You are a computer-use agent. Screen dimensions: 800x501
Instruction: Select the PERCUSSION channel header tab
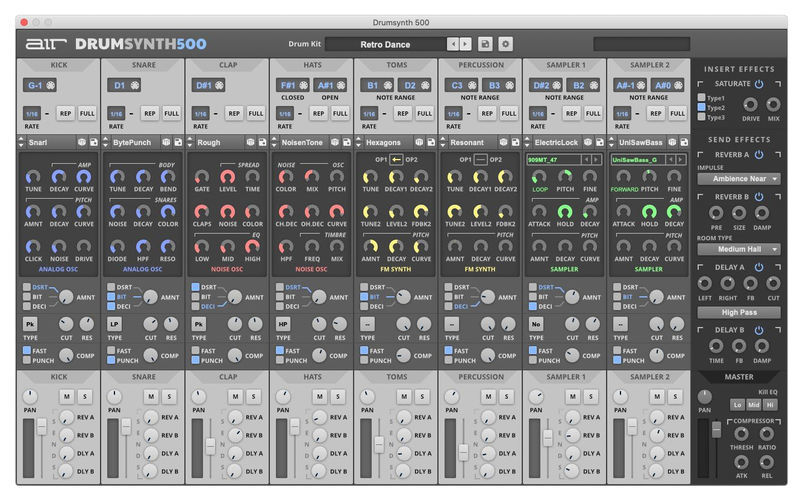tap(481, 65)
